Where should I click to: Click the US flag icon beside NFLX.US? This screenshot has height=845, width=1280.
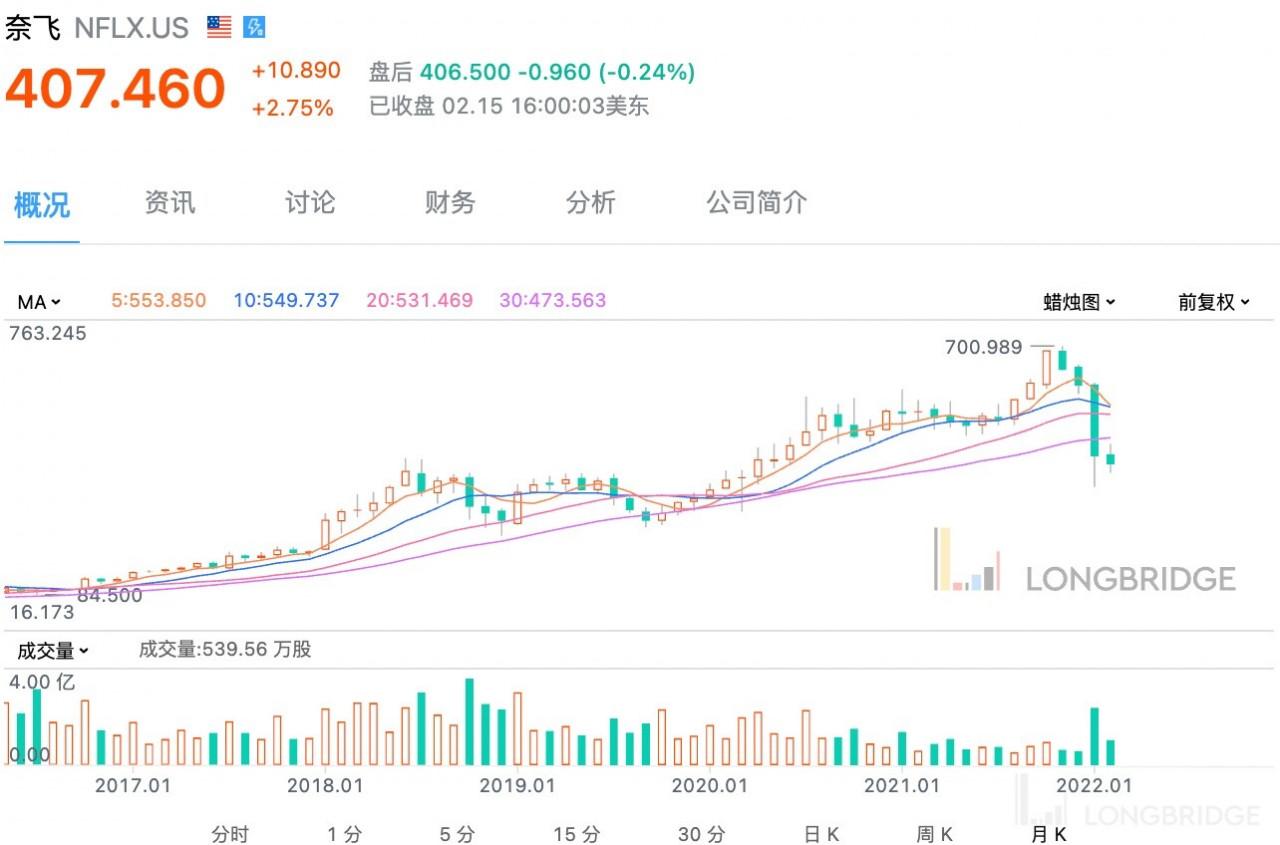[x=219, y=27]
